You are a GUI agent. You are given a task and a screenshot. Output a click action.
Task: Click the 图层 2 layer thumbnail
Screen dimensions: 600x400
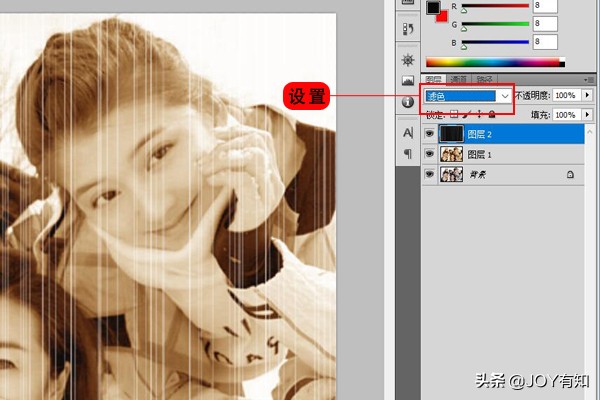[451, 134]
